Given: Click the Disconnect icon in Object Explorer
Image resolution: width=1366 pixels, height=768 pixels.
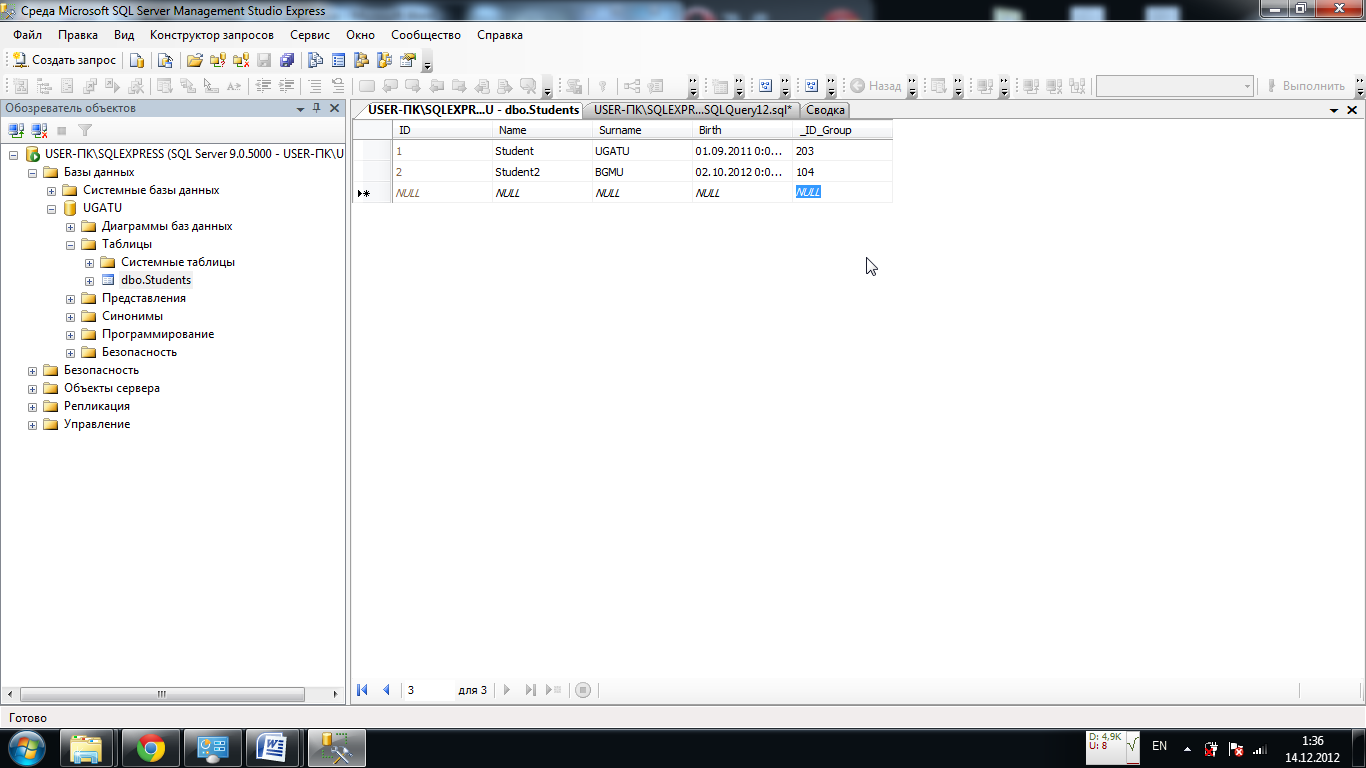Looking at the screenshot, I should coord(39,130).
